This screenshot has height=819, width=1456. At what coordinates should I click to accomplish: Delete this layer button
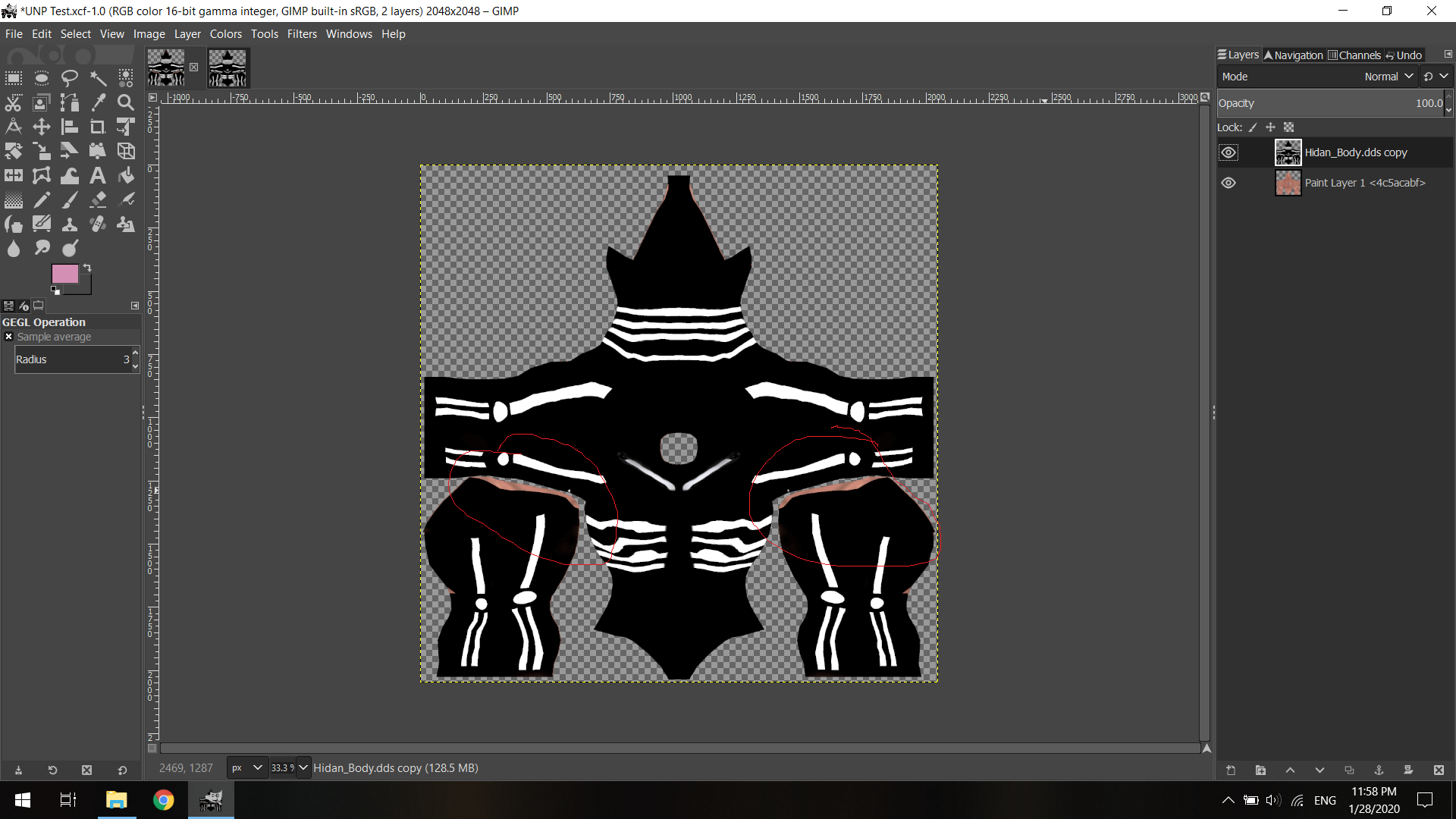(1439, 770)
